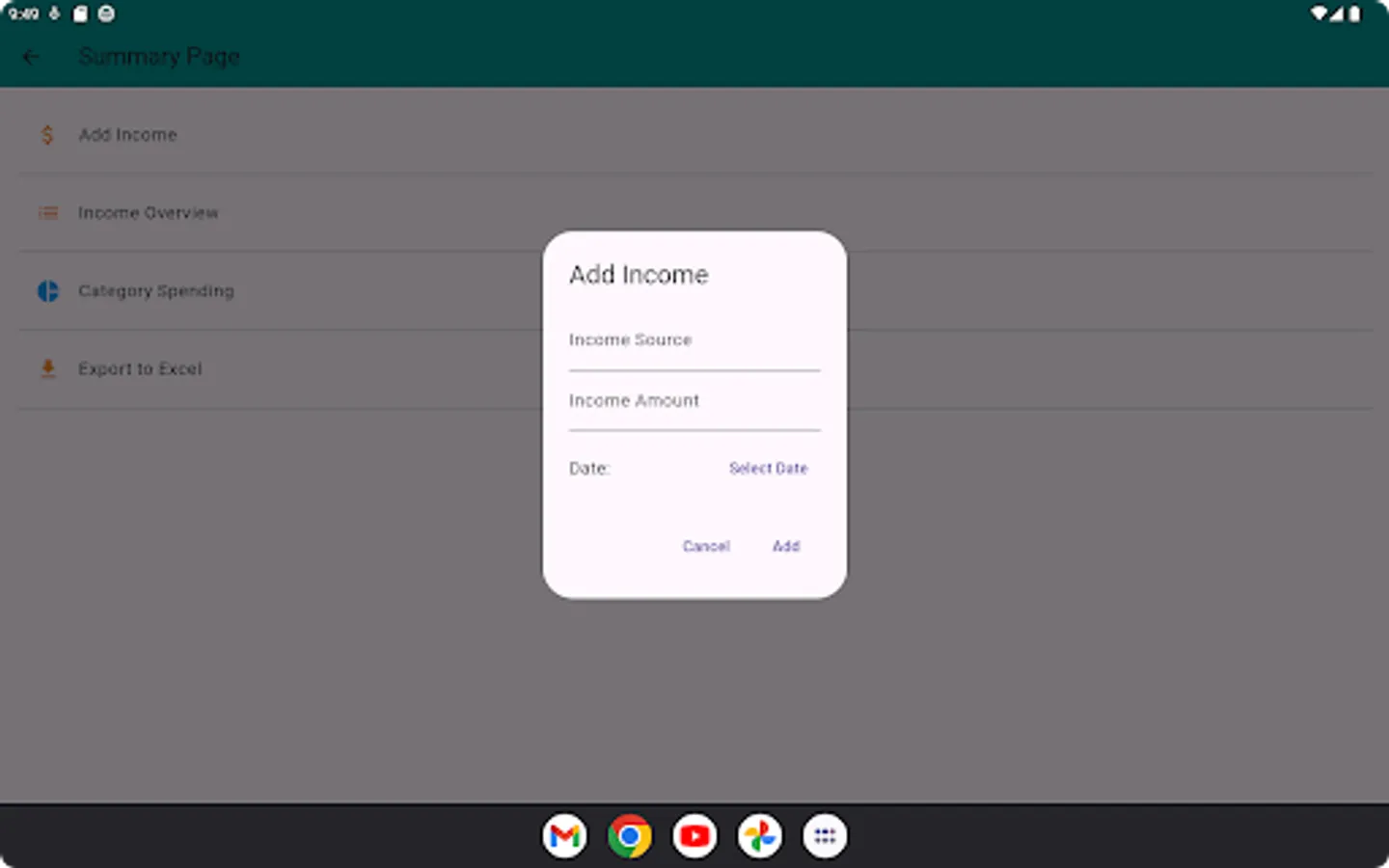Open the app drawer grid icon

tap(825, 835)
